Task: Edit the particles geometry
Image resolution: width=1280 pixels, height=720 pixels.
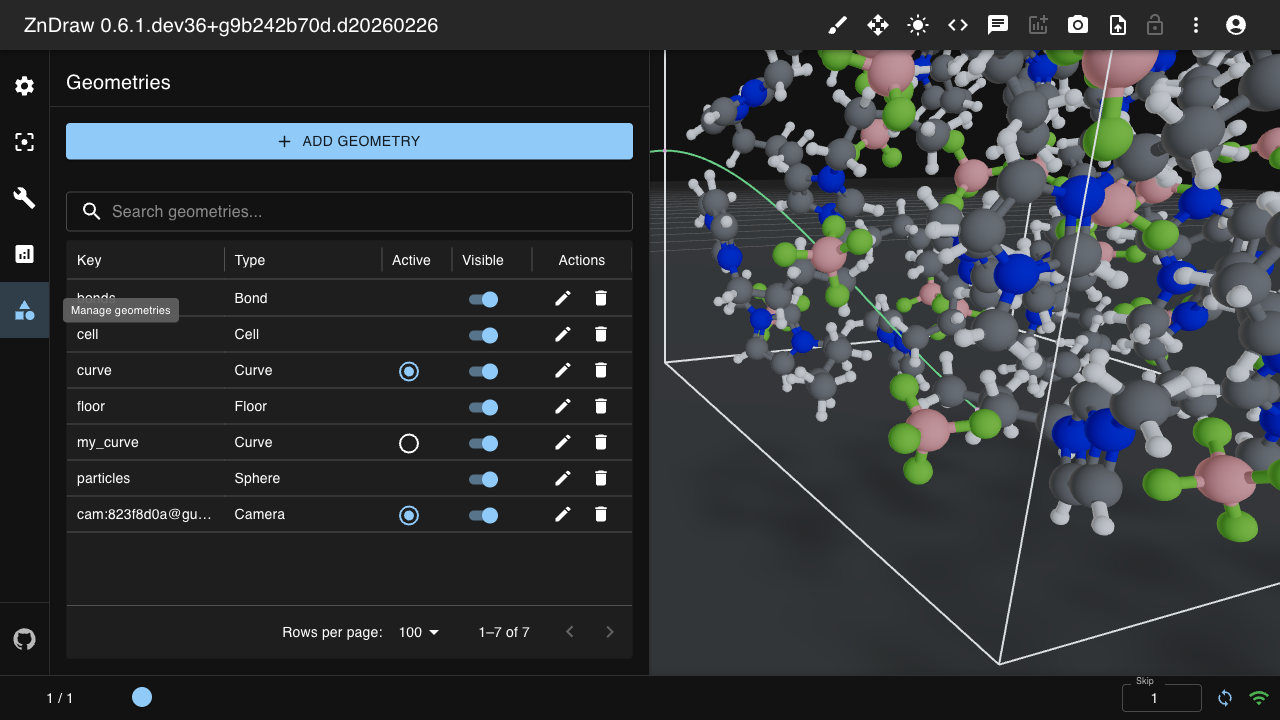Action: click(563, 478)
